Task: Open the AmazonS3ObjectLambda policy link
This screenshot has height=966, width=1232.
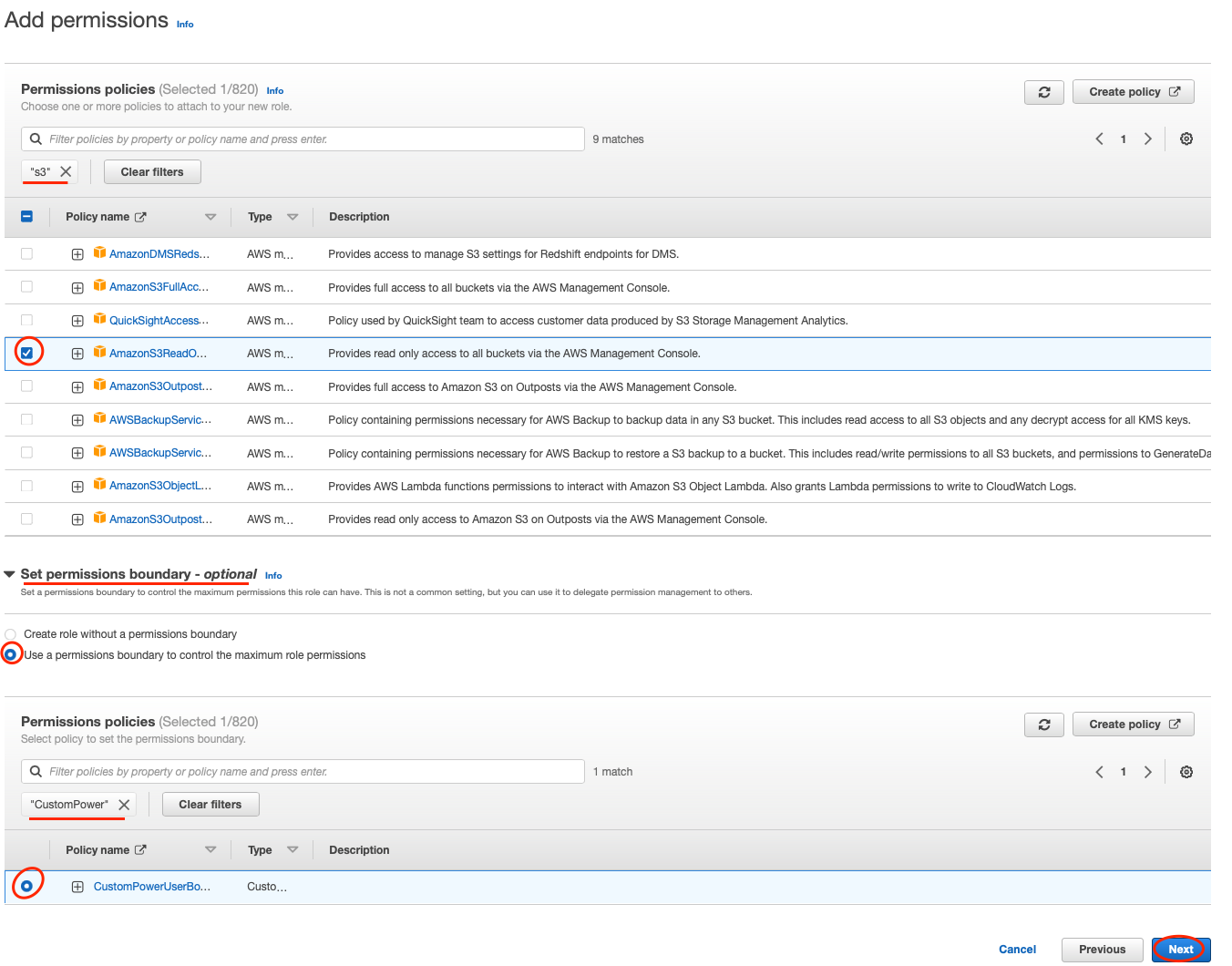Action: coord(160,486)
